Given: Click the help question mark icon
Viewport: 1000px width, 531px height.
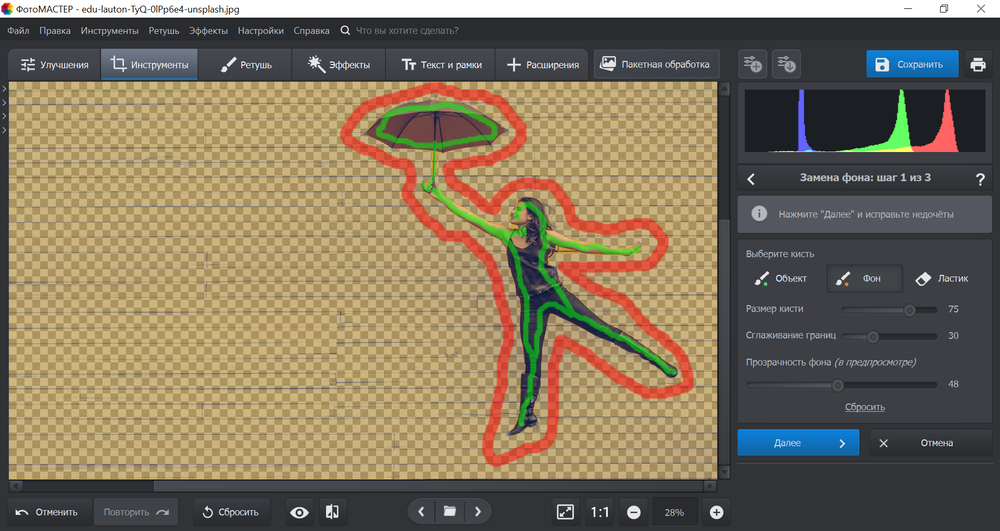Looking at the screenshot, I should pyautogui.click(x=980, y=179).
